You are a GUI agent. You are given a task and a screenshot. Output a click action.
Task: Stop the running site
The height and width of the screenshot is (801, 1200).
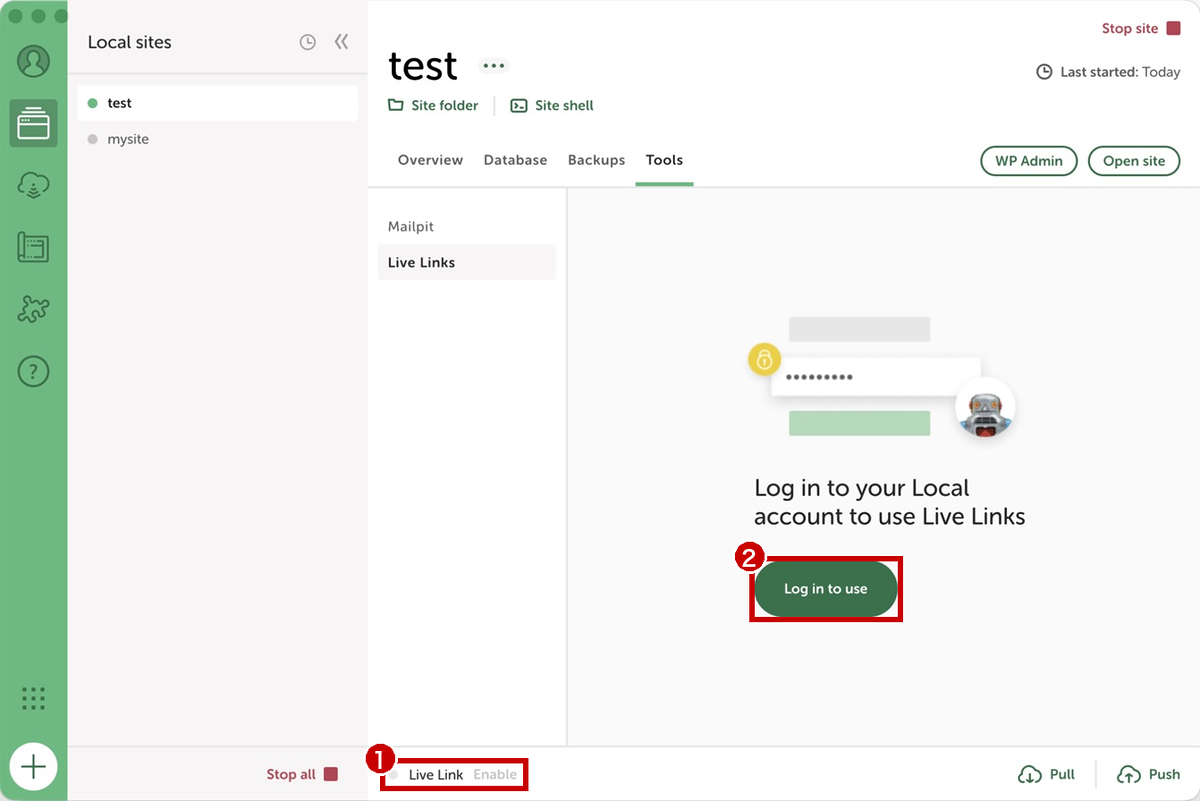pyautogui.click(x=1141, y=28)
